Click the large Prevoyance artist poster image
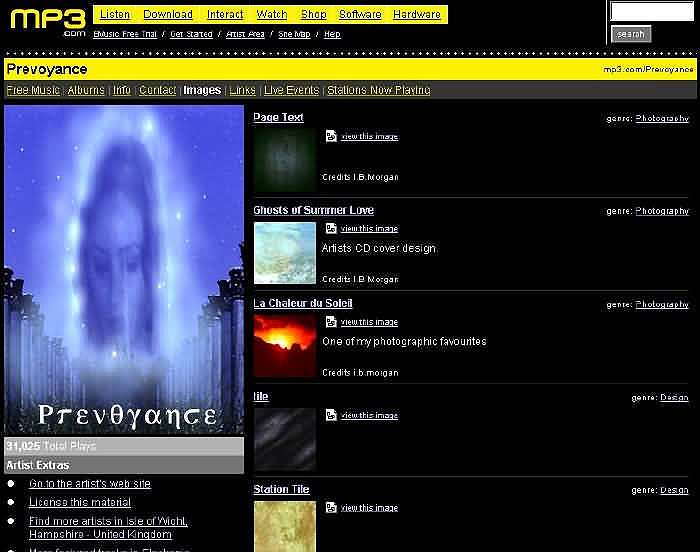This screenshot has height=552, width=700. 124,270
